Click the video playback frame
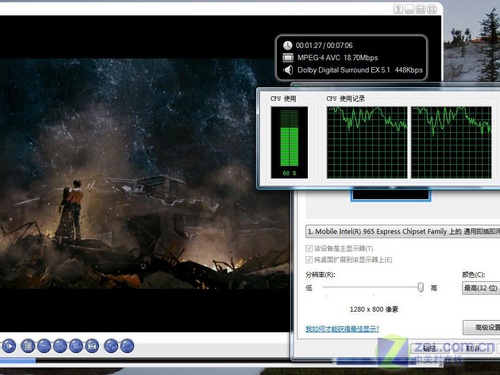 tap(145, 173)
